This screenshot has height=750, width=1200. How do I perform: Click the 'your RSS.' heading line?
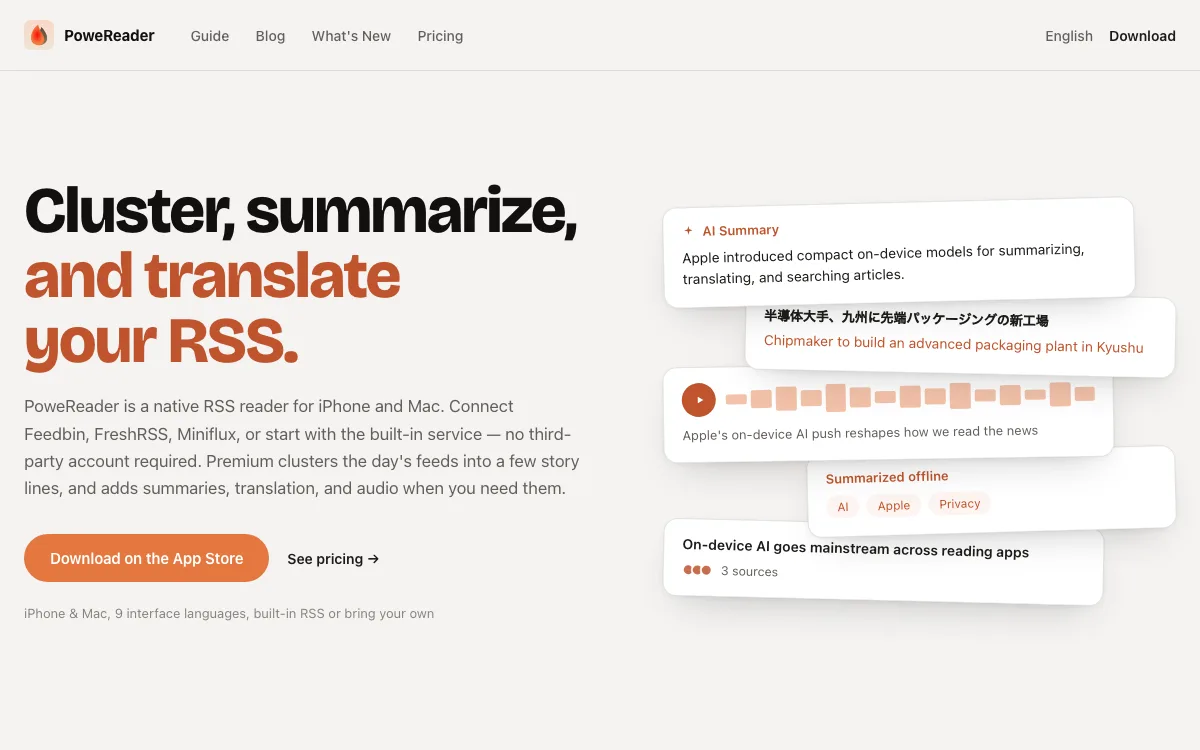click(161, 342)
